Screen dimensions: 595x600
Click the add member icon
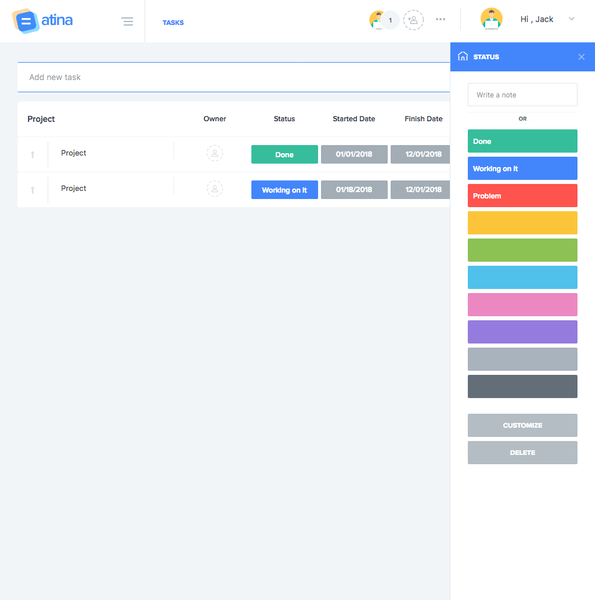pyautogui.click(x=413, y=20)
